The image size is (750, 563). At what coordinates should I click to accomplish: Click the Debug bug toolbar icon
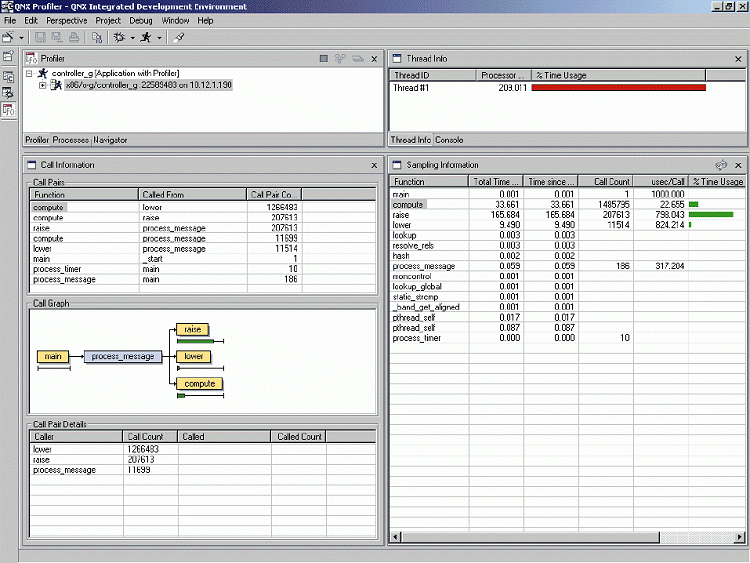pyautogui.click(x=119, y=37)
